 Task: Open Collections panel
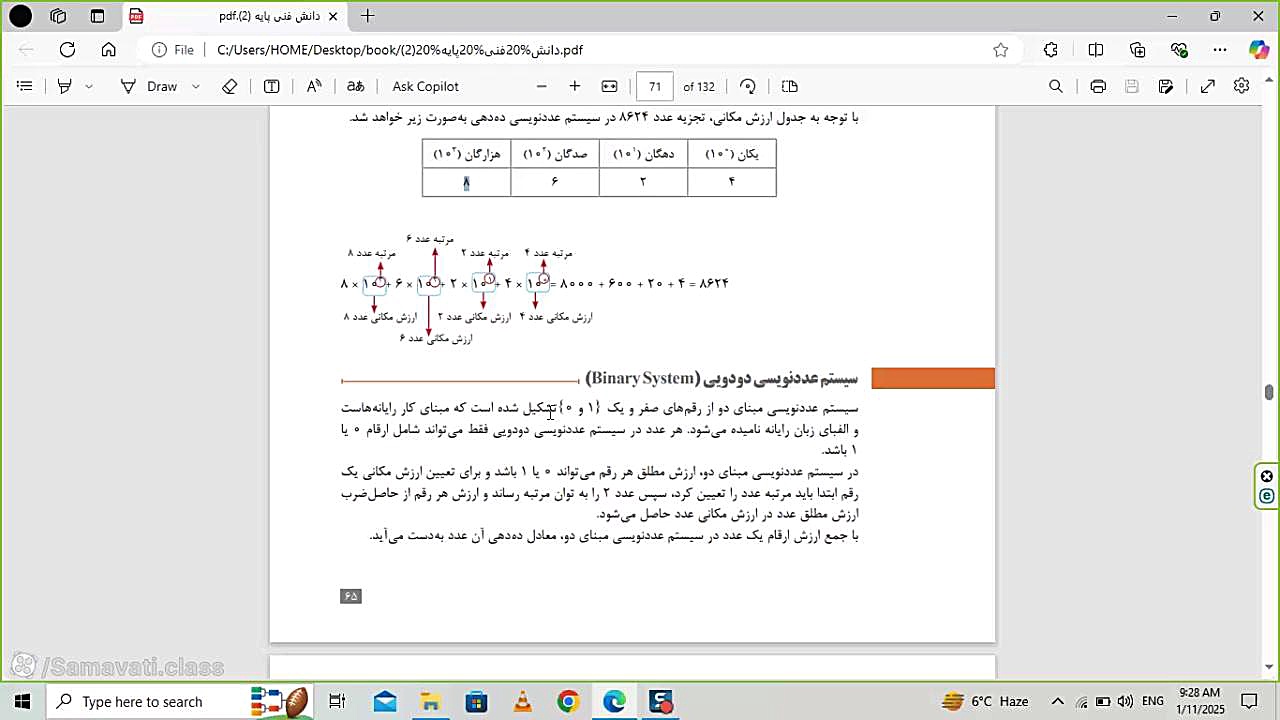point(1138,50)
